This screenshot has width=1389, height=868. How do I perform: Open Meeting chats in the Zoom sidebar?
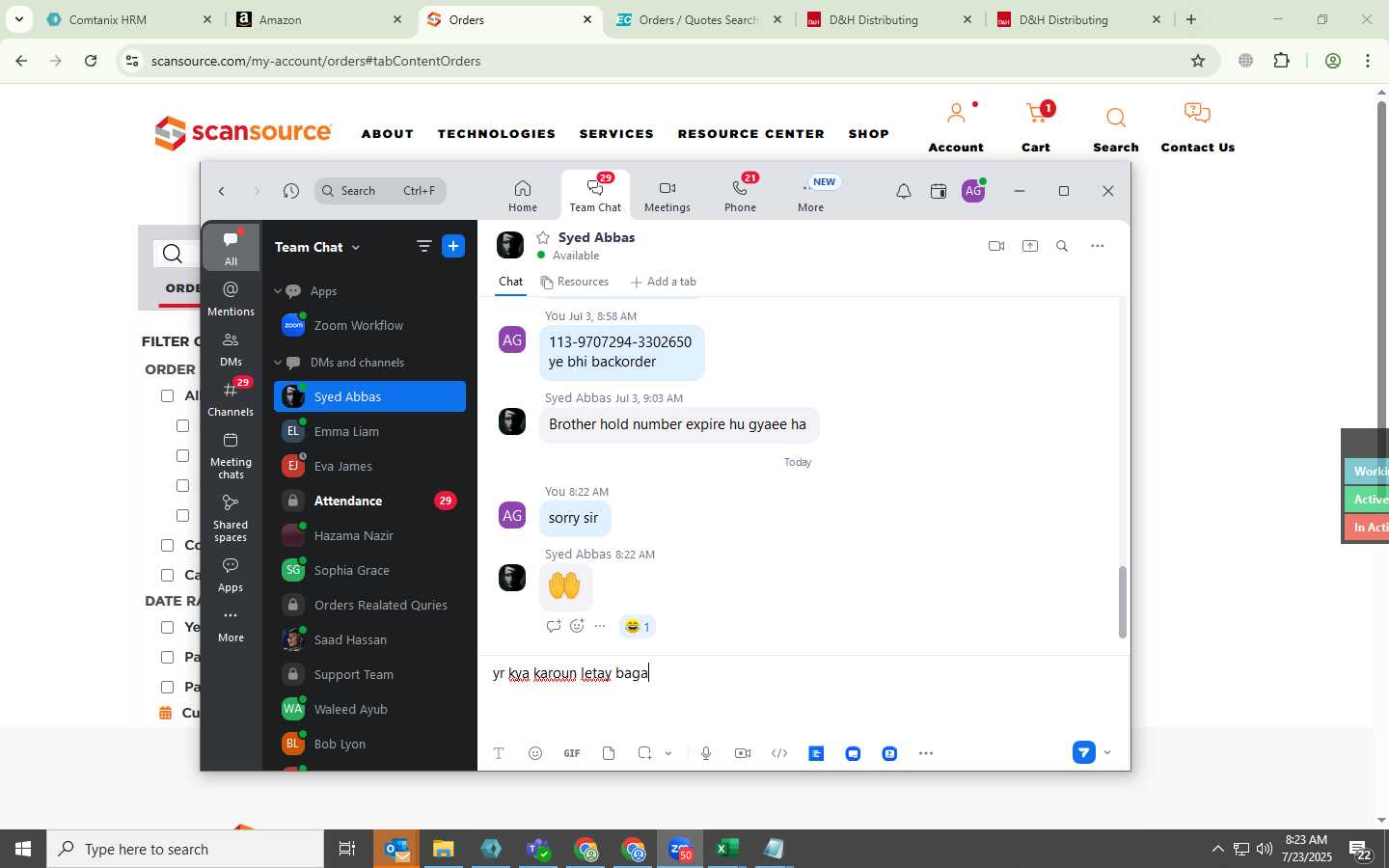click(x=231, y=455)
